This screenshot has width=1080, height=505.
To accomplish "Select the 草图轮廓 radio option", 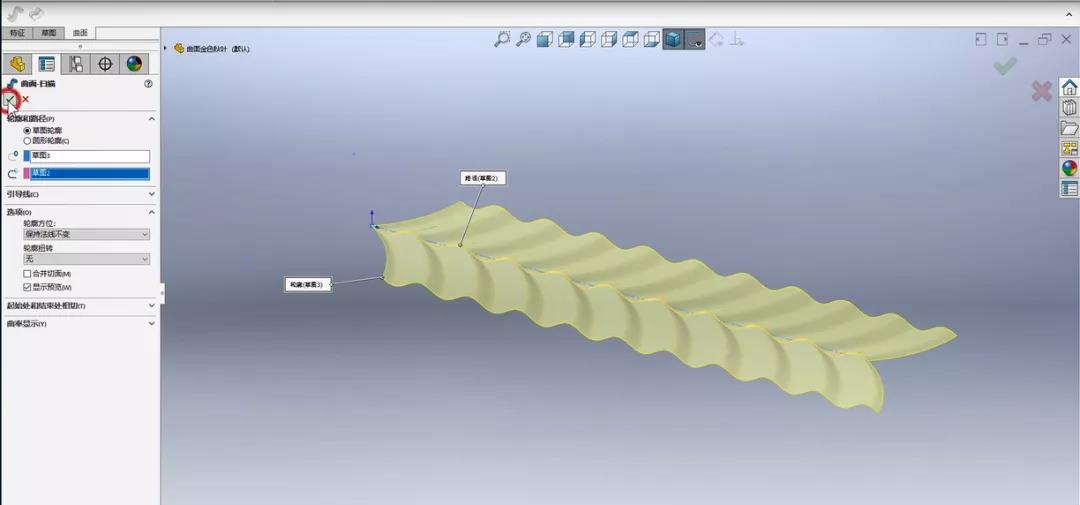I will (28, 130).
